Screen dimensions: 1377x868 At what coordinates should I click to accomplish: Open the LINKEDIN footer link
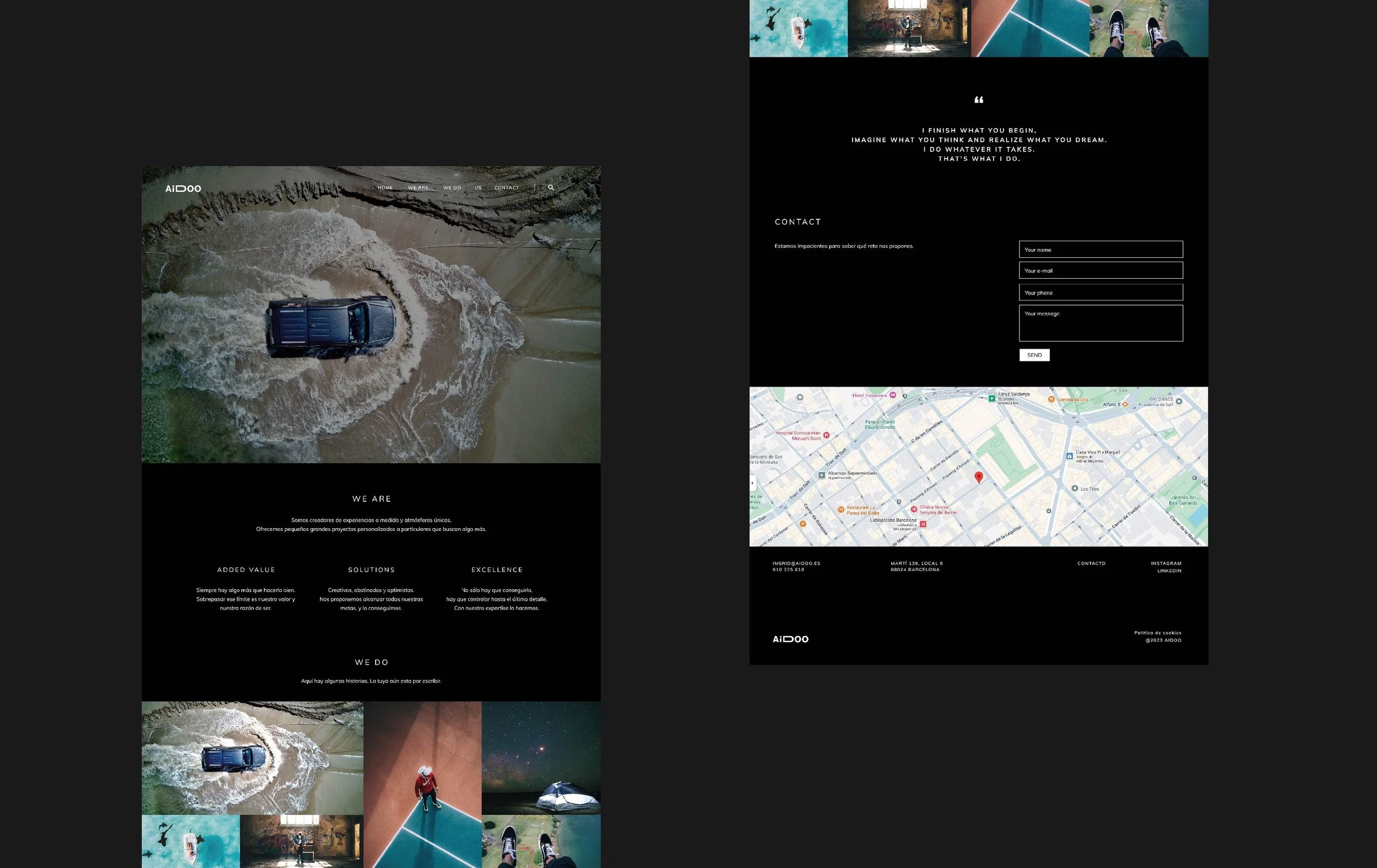(x=1169, y=571)
